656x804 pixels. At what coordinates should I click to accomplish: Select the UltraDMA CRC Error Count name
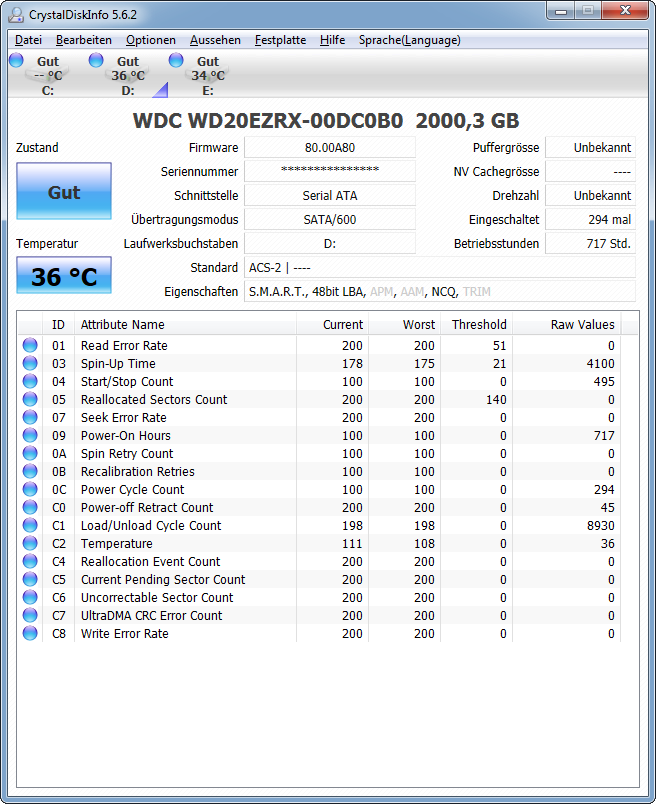(x=151, y=615)
